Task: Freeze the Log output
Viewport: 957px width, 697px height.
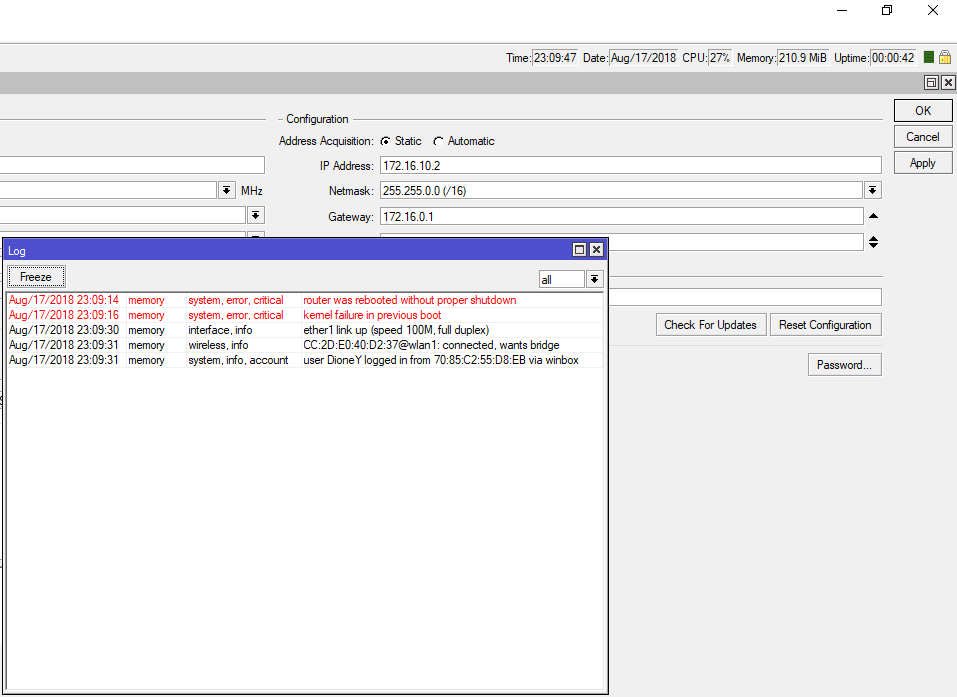Action: click(x=36, y=277)
